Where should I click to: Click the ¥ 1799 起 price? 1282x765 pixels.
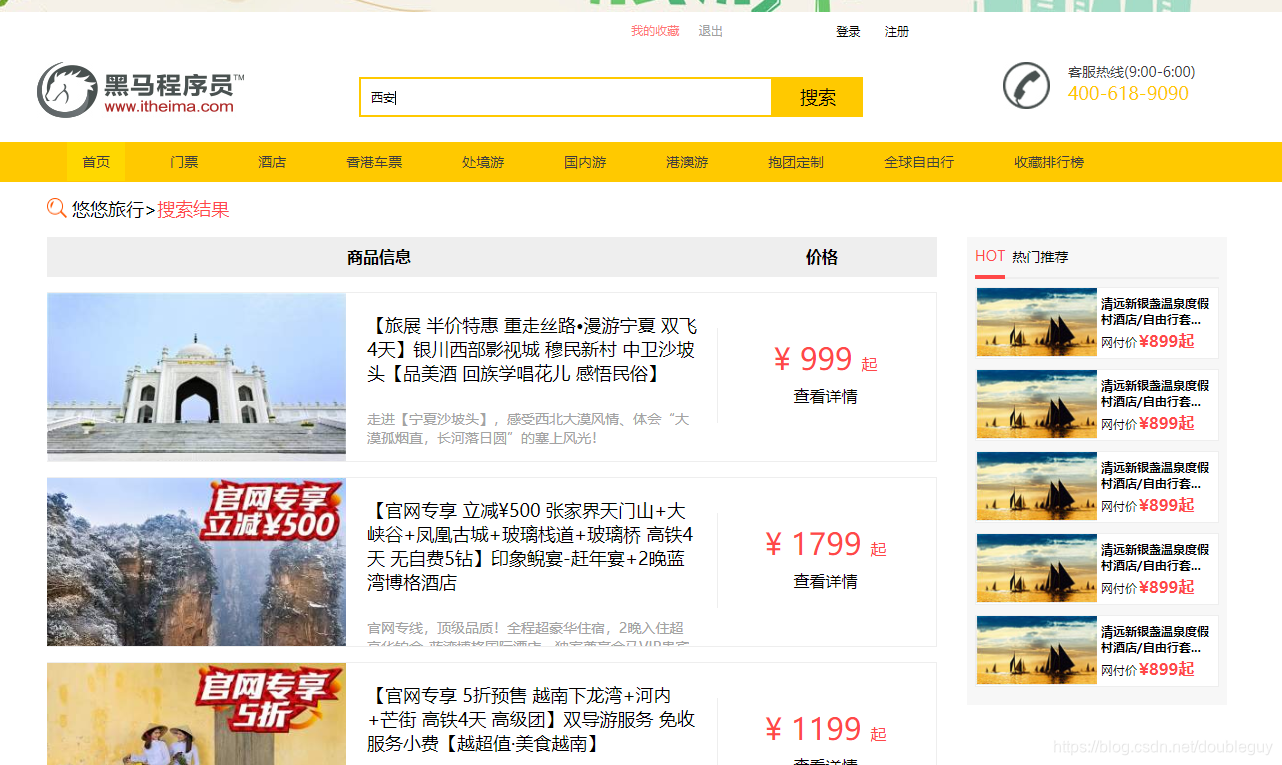tap(826, 544)
